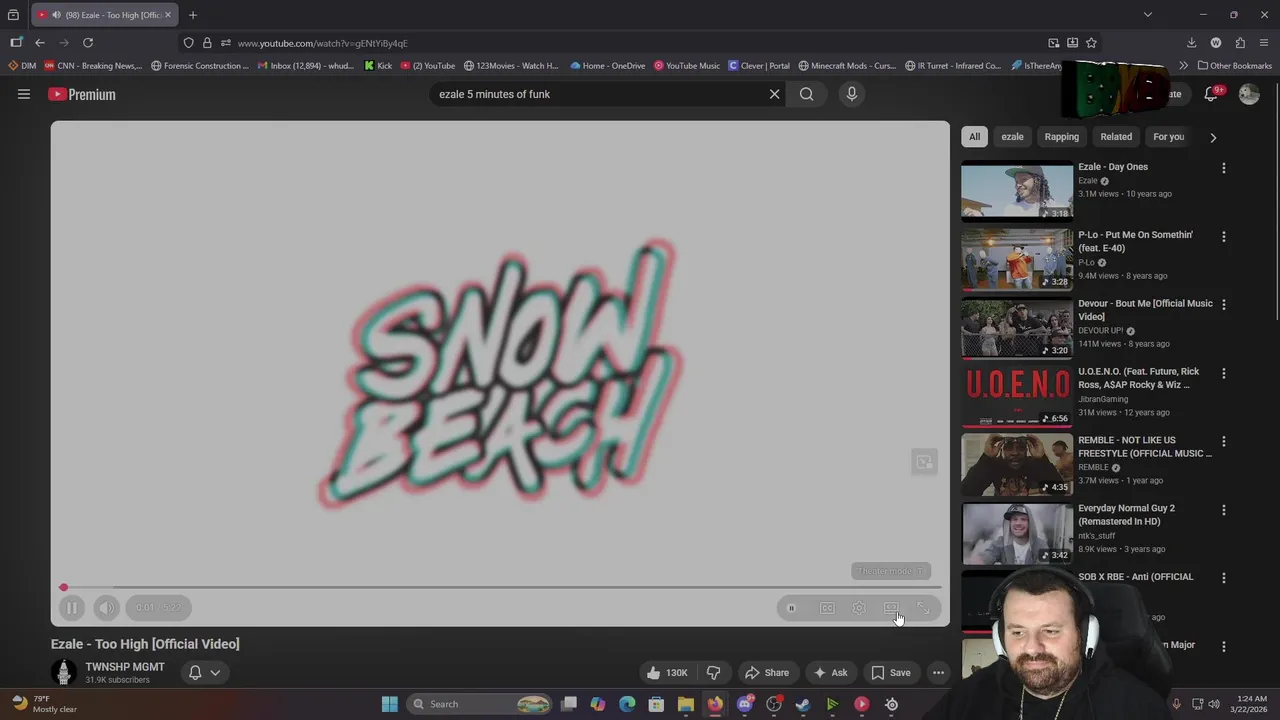Open the YouTube hamburger guide menu

(x=24, y=94)
